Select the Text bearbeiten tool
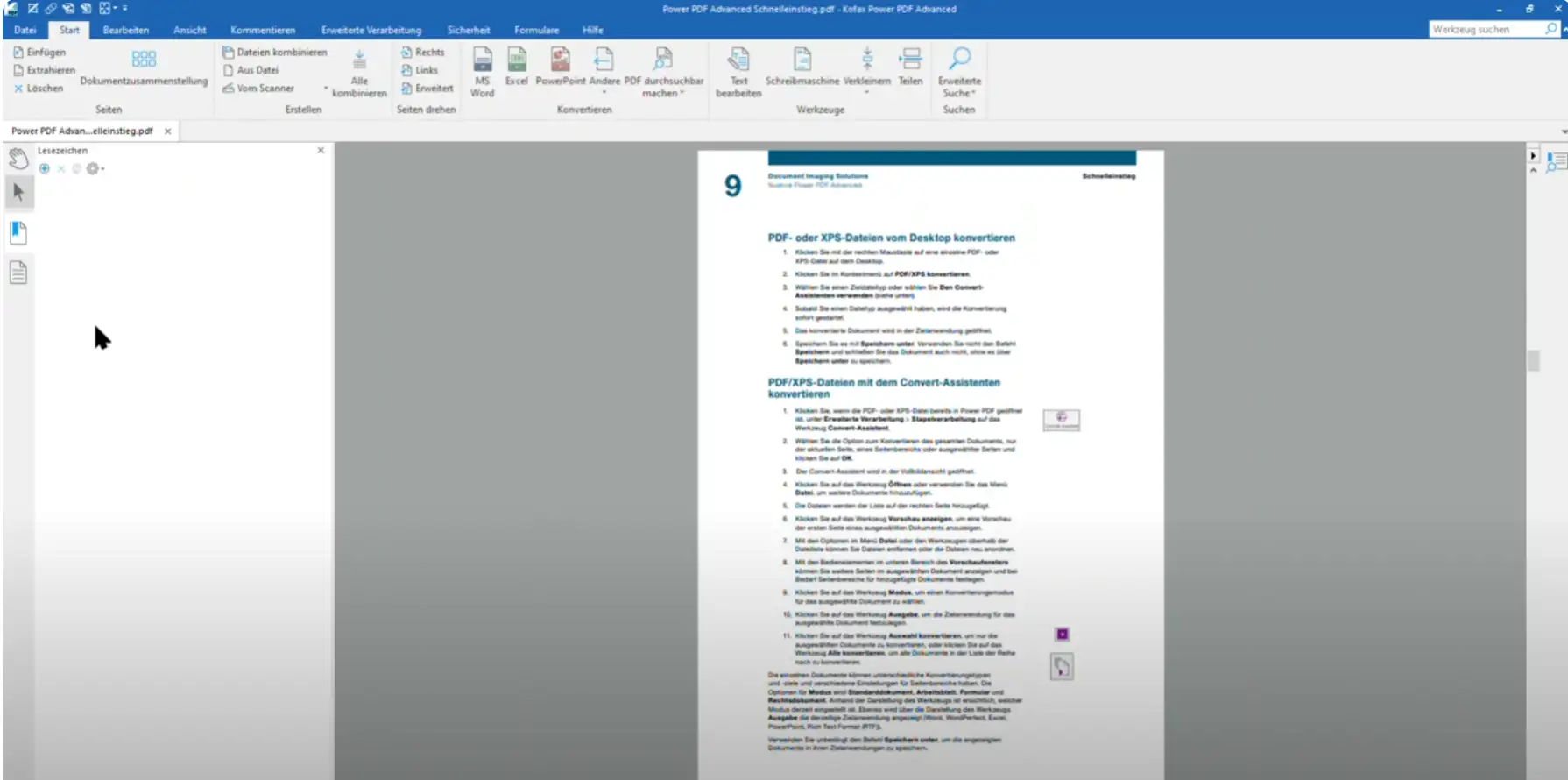The image size is (1568, 780). click(x=738, y=70)
